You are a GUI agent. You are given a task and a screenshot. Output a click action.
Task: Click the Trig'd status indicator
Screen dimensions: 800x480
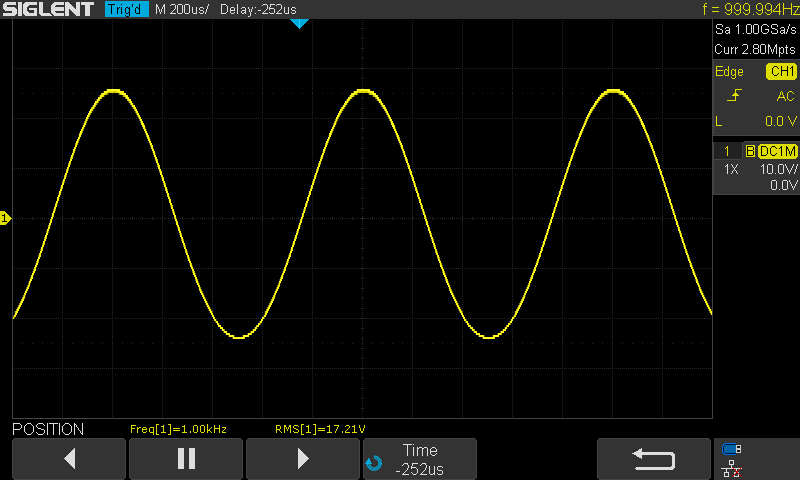point(127,9)
